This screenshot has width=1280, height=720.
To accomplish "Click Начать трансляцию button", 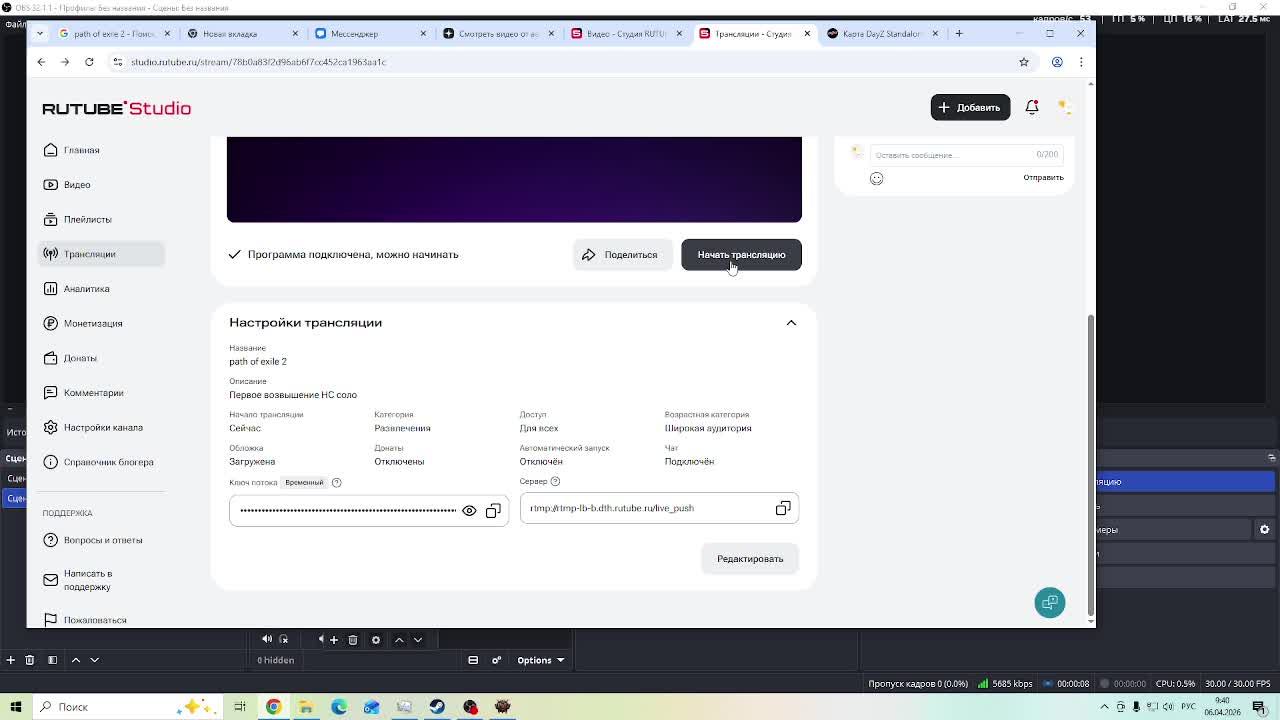I will 741,255.
